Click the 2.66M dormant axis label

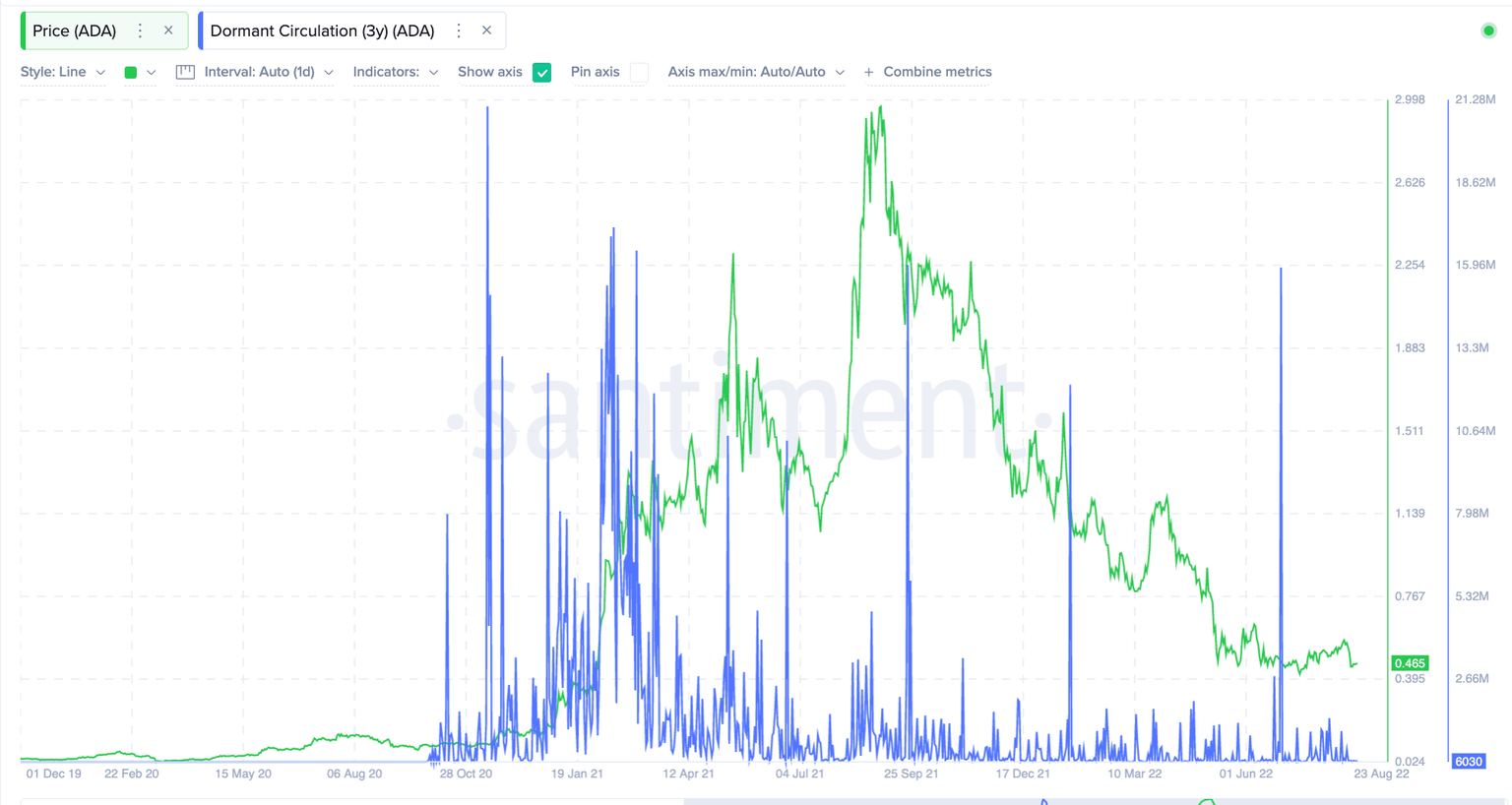coord(1472,678)
